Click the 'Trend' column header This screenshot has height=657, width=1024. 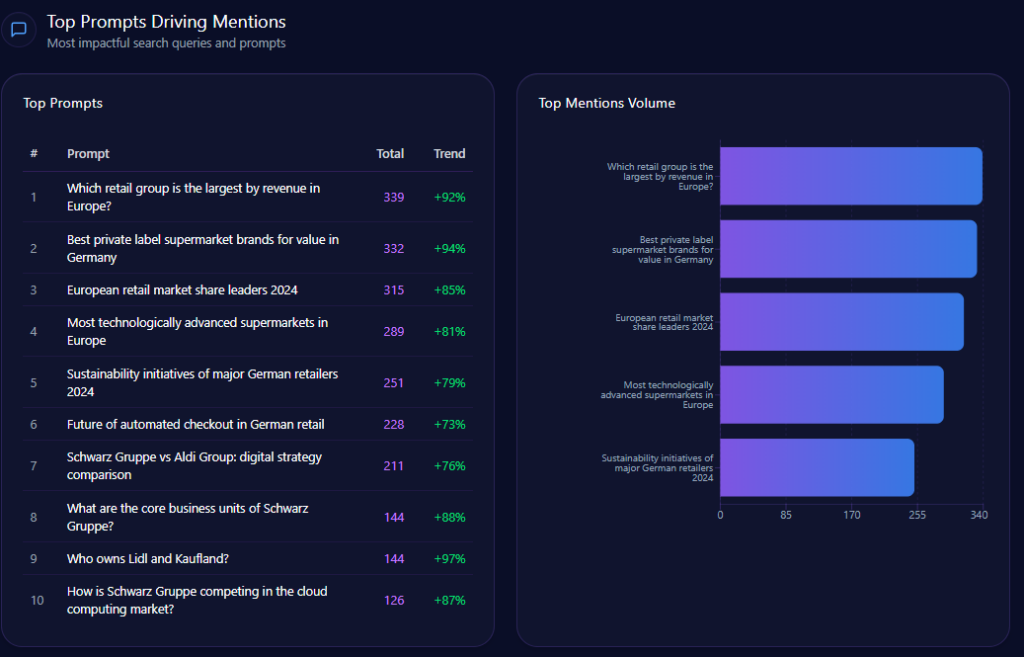tap(449, 154)
